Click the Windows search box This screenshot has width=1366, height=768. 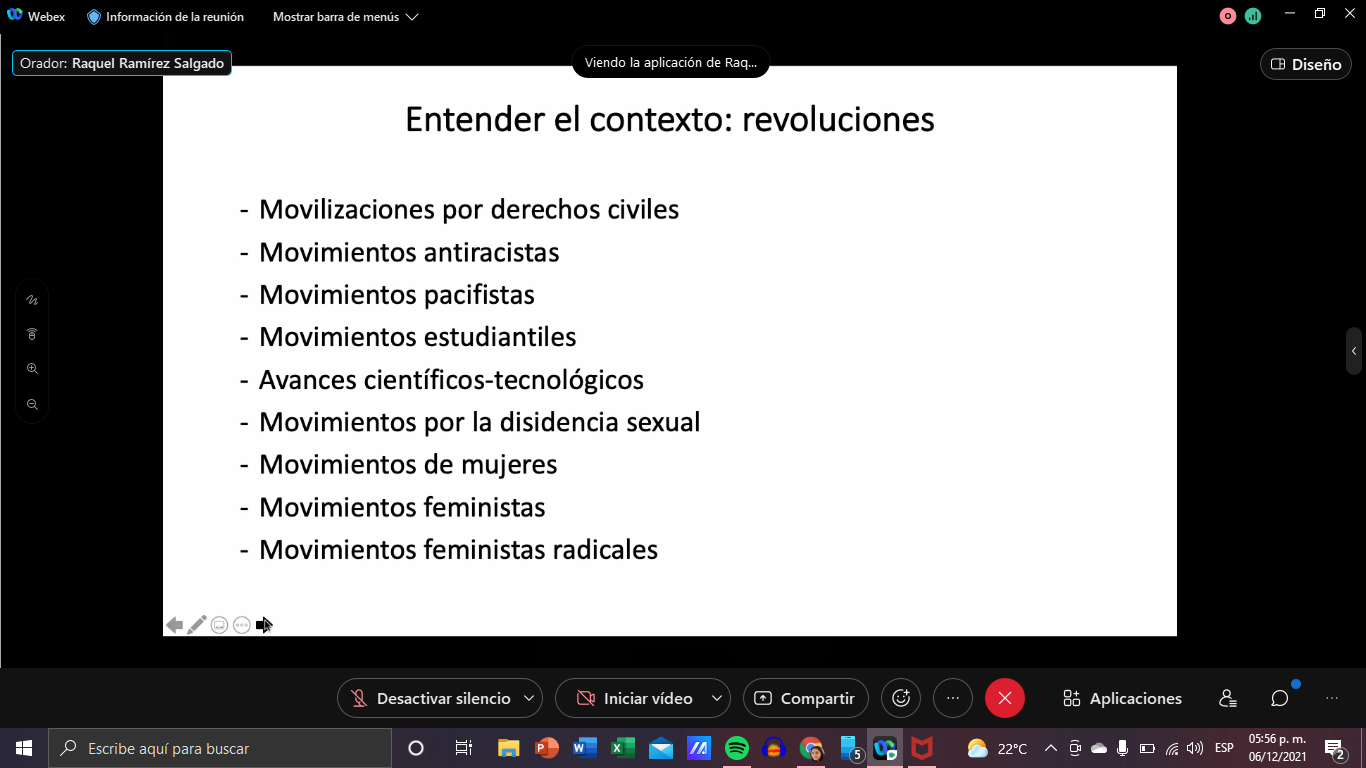coord(219,748)
